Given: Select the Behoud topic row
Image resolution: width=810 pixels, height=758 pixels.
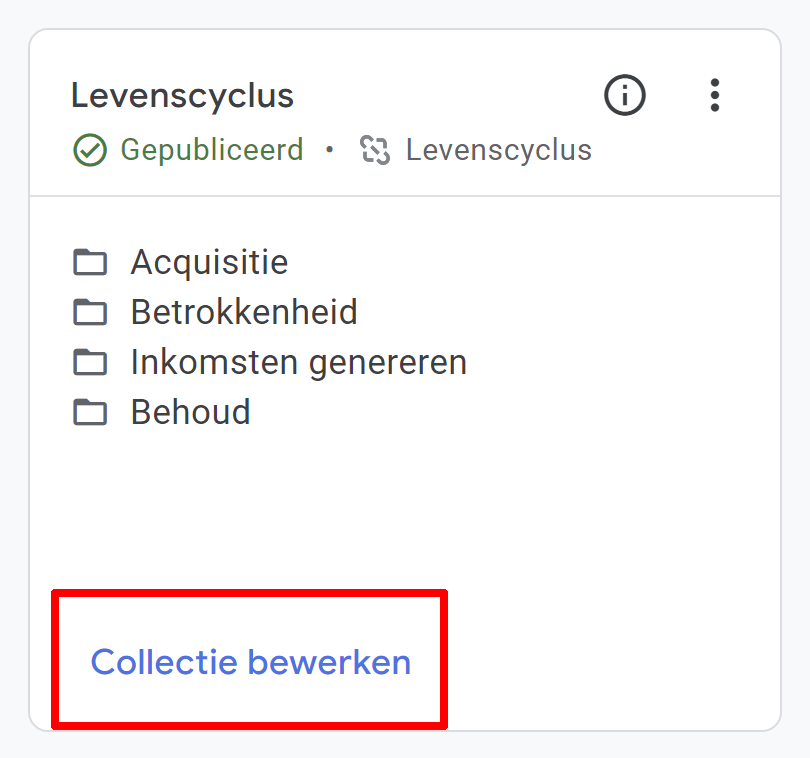Looking at the screenshot, I should coord(190,412).
